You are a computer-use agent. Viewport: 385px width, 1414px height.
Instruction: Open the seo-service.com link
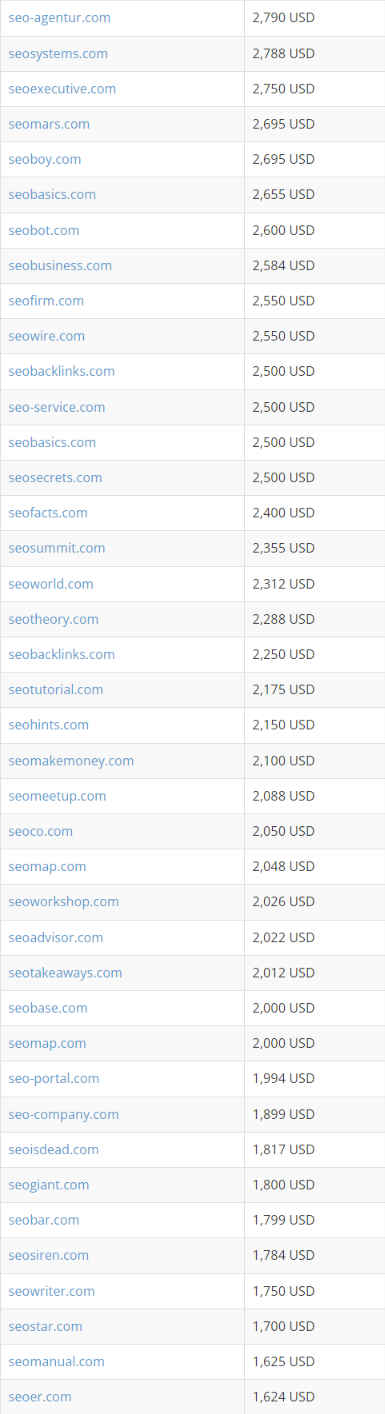tap(56, 407)
